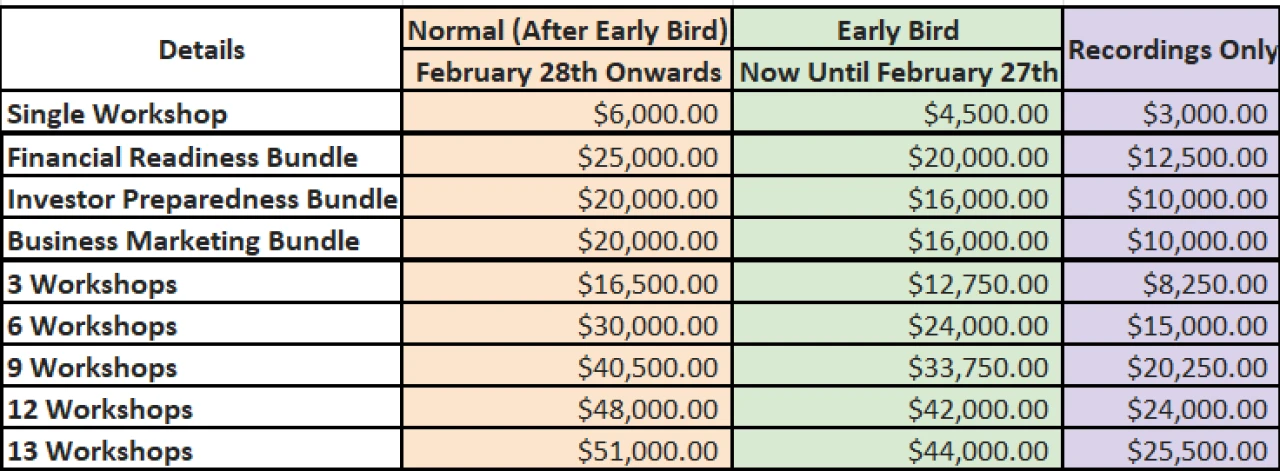Click the Investor Preparedness Bundle label
This screenshot has width=1280, height=471.
point(201,199)
